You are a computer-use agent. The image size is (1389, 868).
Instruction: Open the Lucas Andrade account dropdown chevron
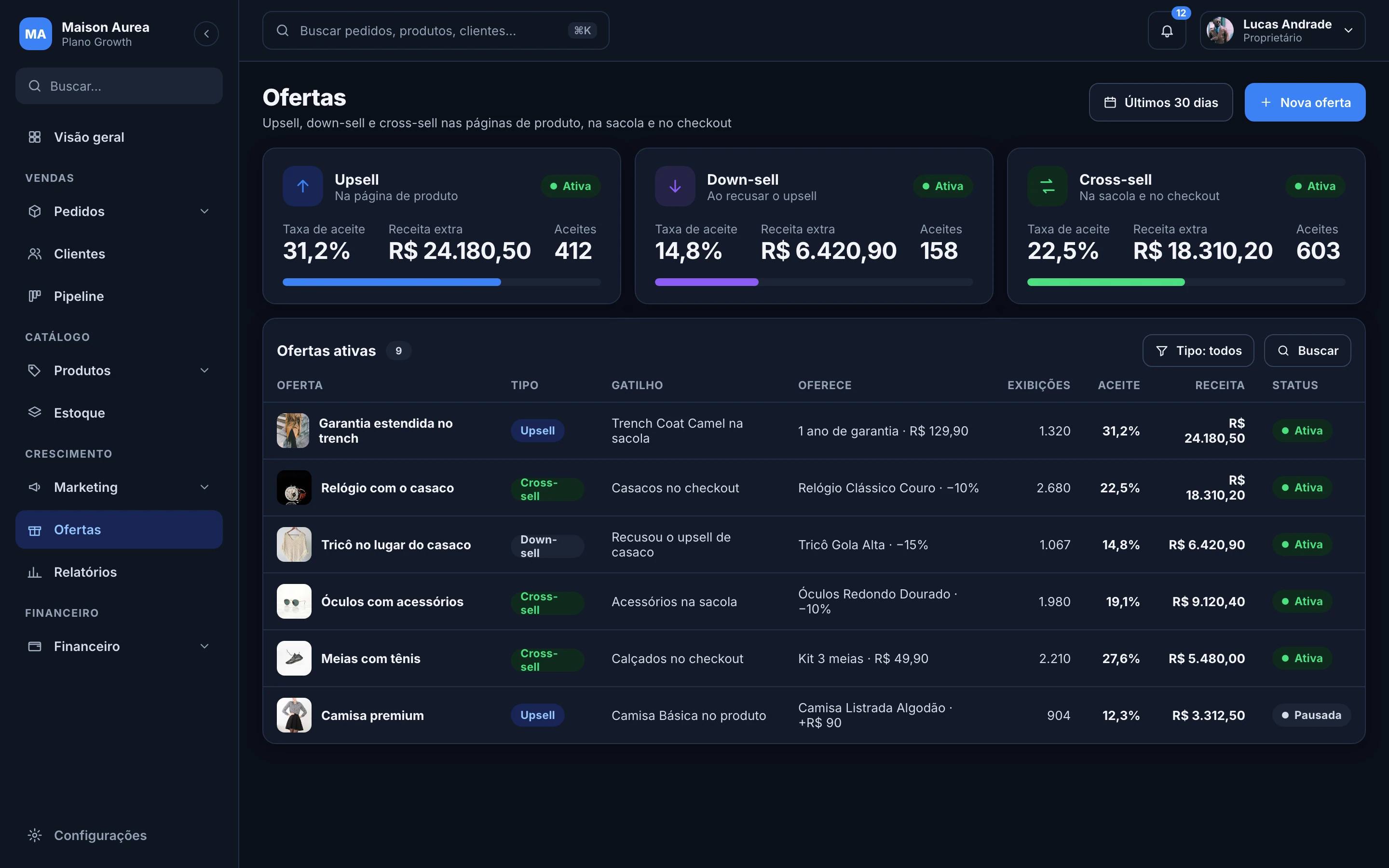[x=1348, y=30]
